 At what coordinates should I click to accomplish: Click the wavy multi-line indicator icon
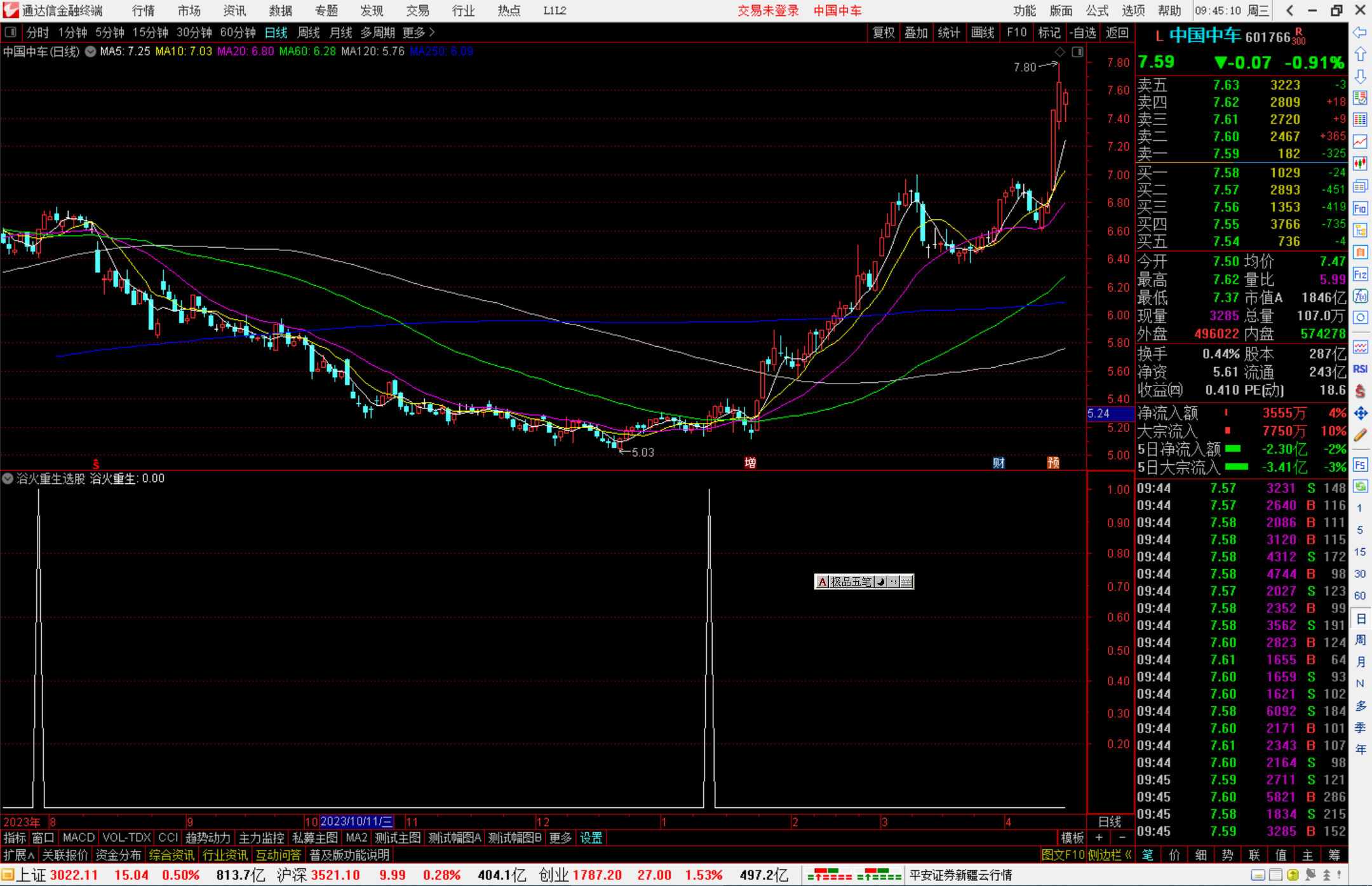(1360, 347)
